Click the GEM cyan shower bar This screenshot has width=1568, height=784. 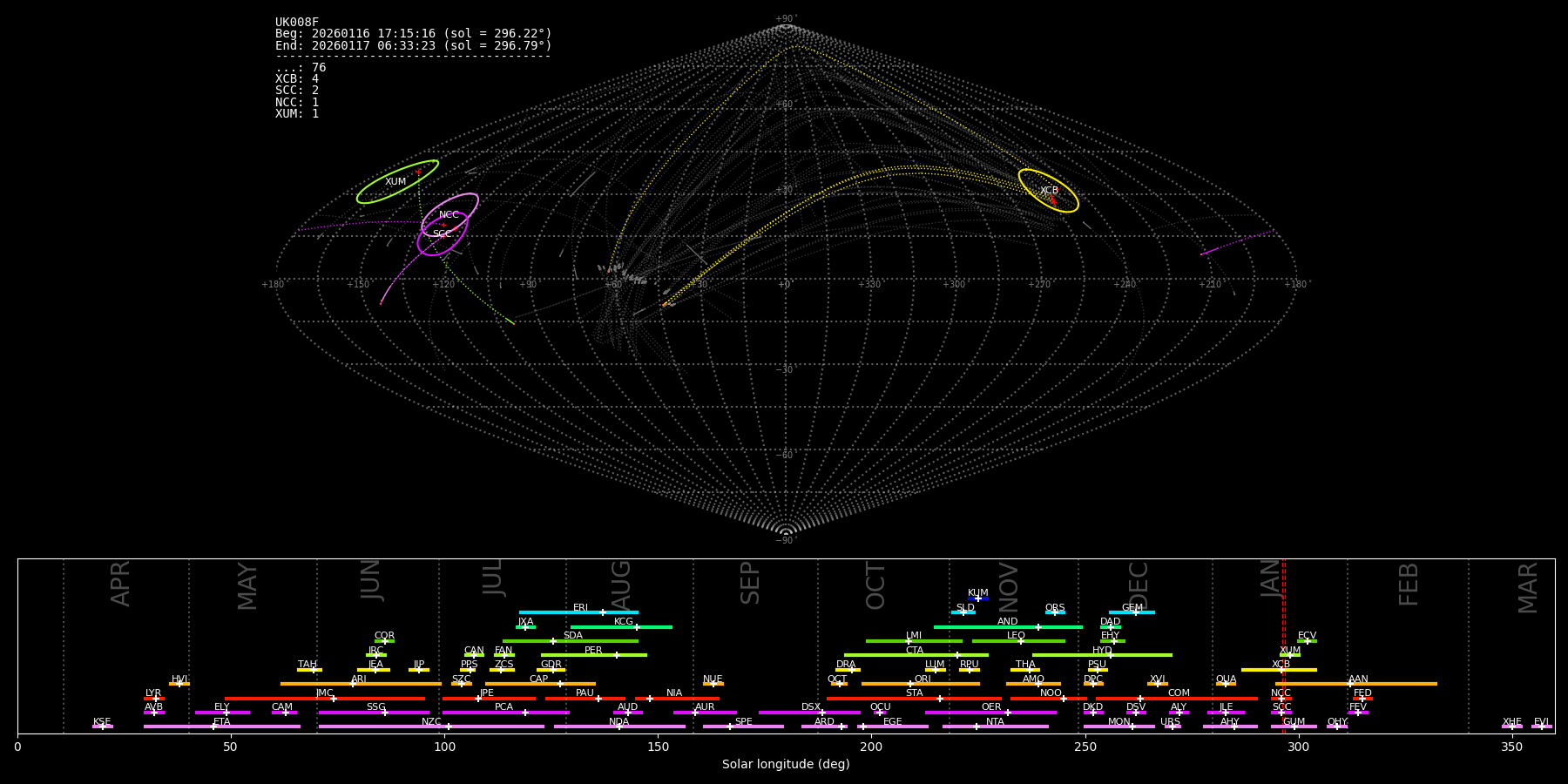(x=1132, y=612)
